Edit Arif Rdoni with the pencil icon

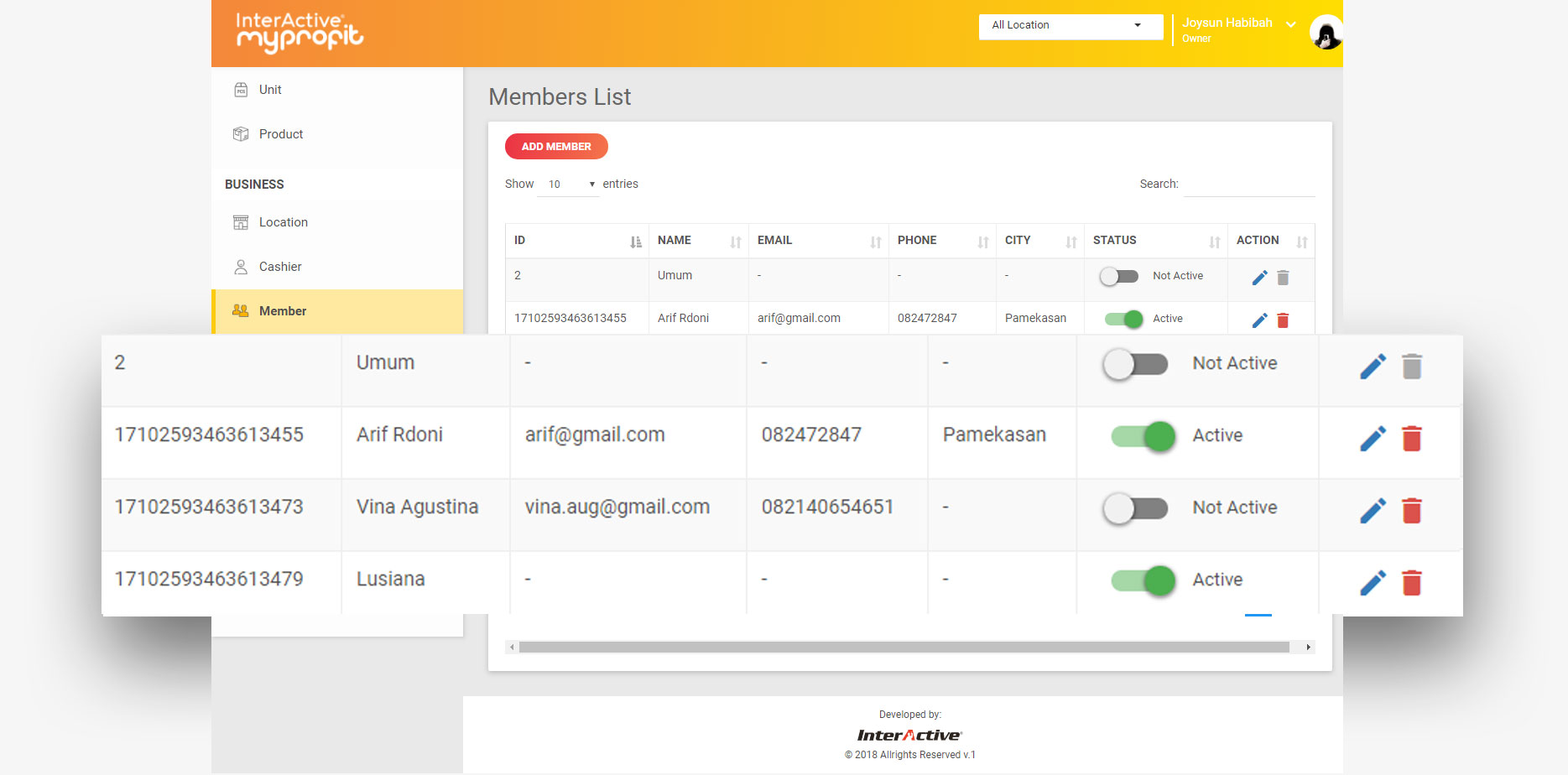[1373, 437]
